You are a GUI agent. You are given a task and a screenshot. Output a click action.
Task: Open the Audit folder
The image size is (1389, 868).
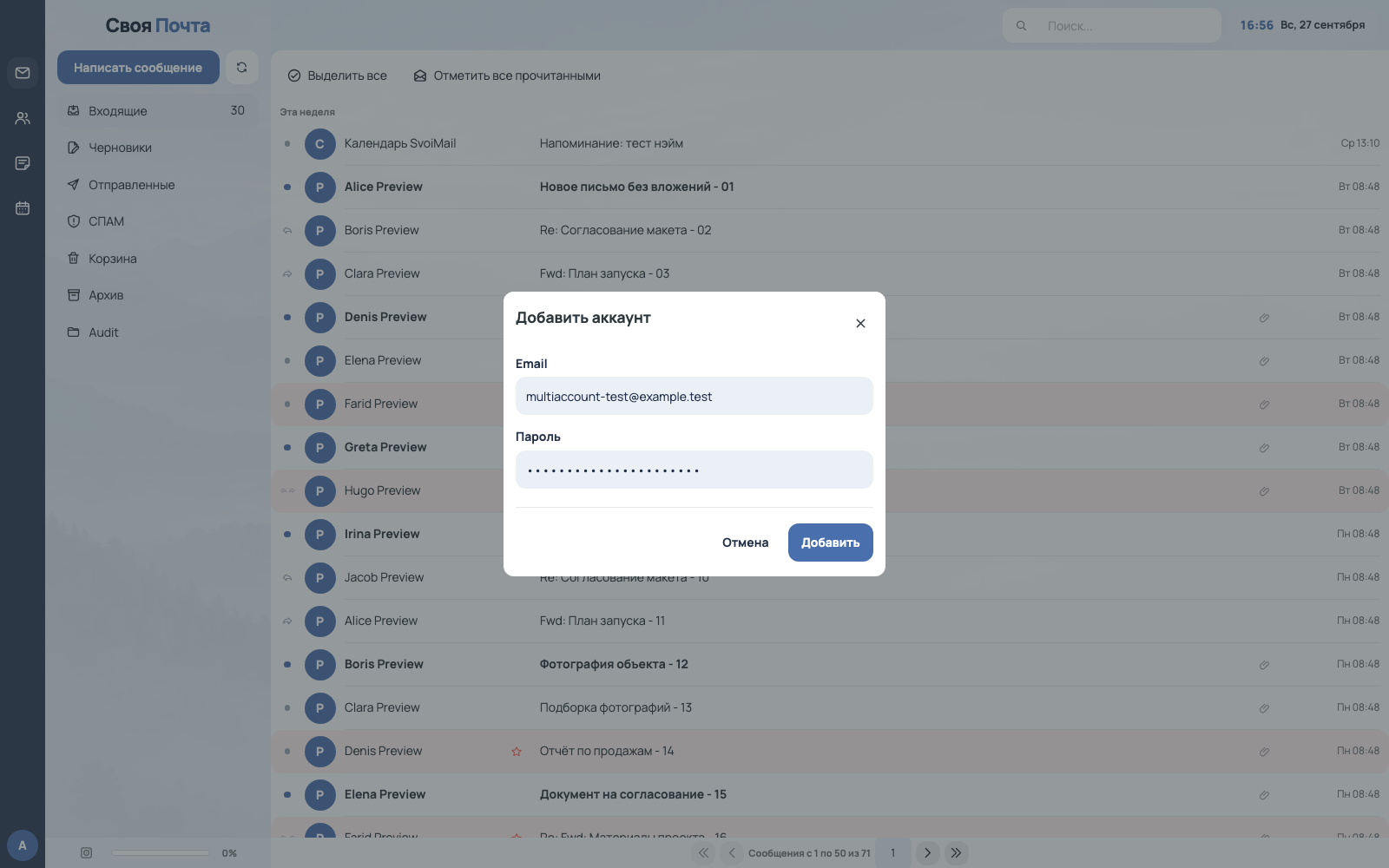pyautogui.click(x=158, y=332)
